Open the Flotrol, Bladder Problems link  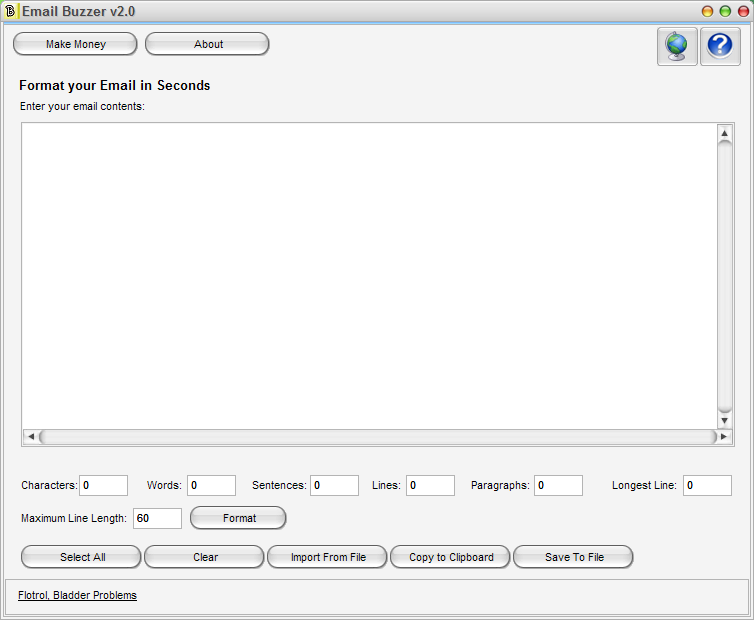pos(77,595)
